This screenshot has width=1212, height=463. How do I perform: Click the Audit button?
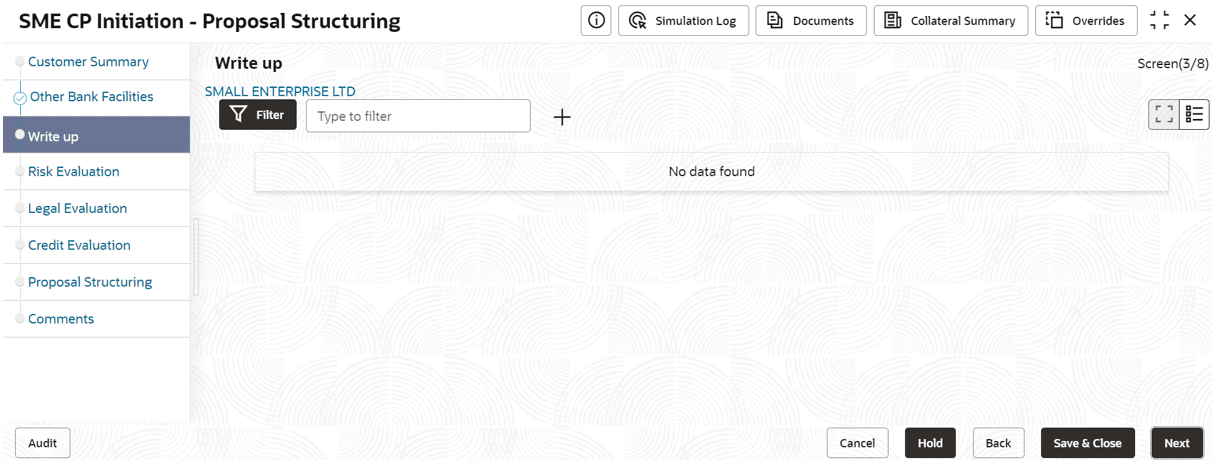tap(43, 443)
